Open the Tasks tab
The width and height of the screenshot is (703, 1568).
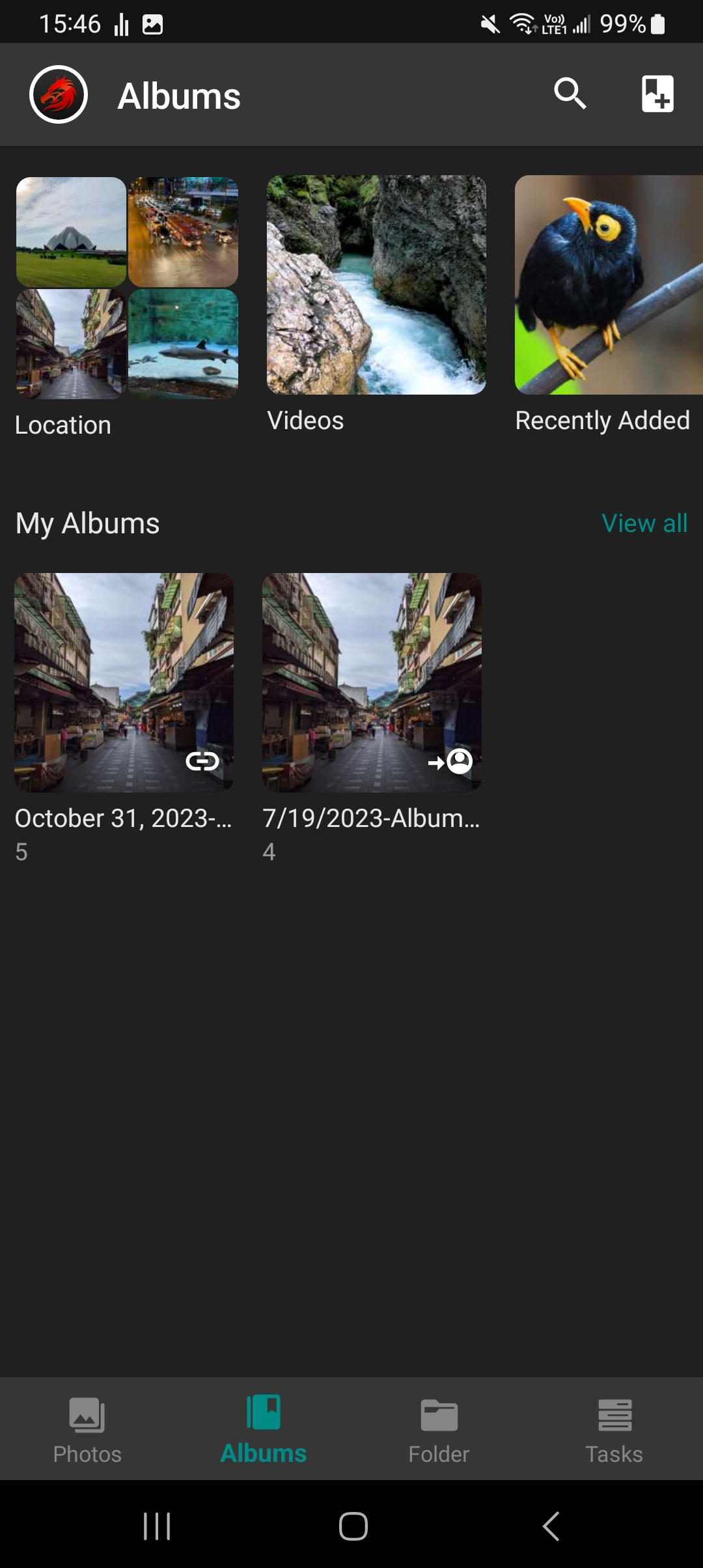[x=614, y=1427]
